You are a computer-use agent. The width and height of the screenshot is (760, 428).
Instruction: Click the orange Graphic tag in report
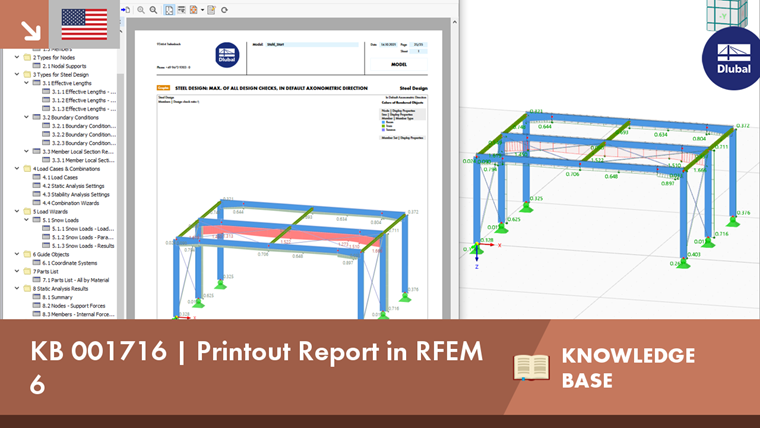163,88
